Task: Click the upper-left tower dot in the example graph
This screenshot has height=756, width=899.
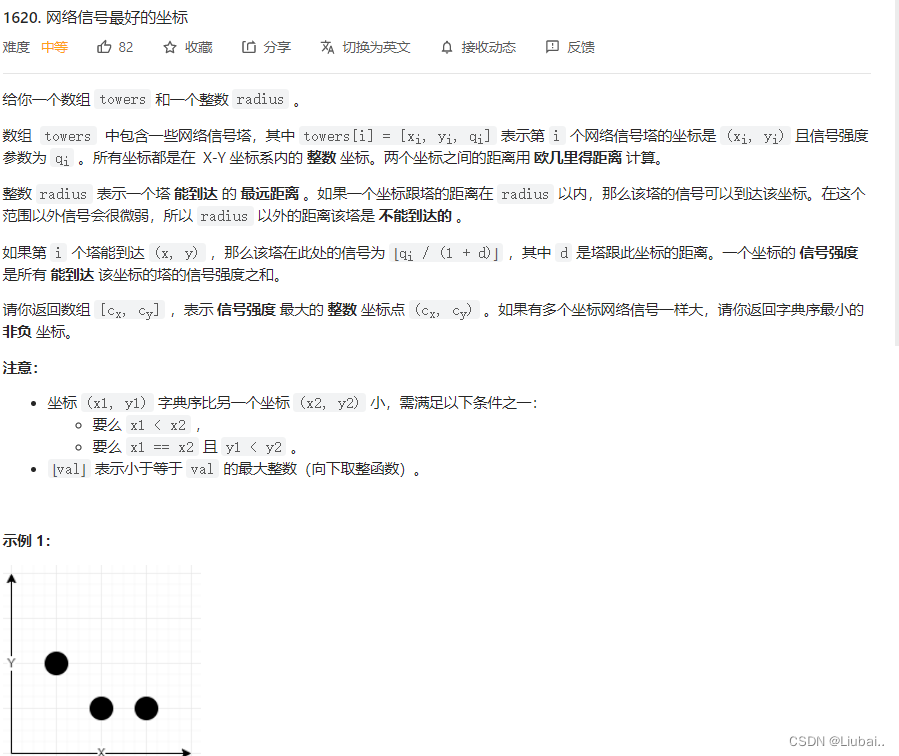Action: [56, 663]
